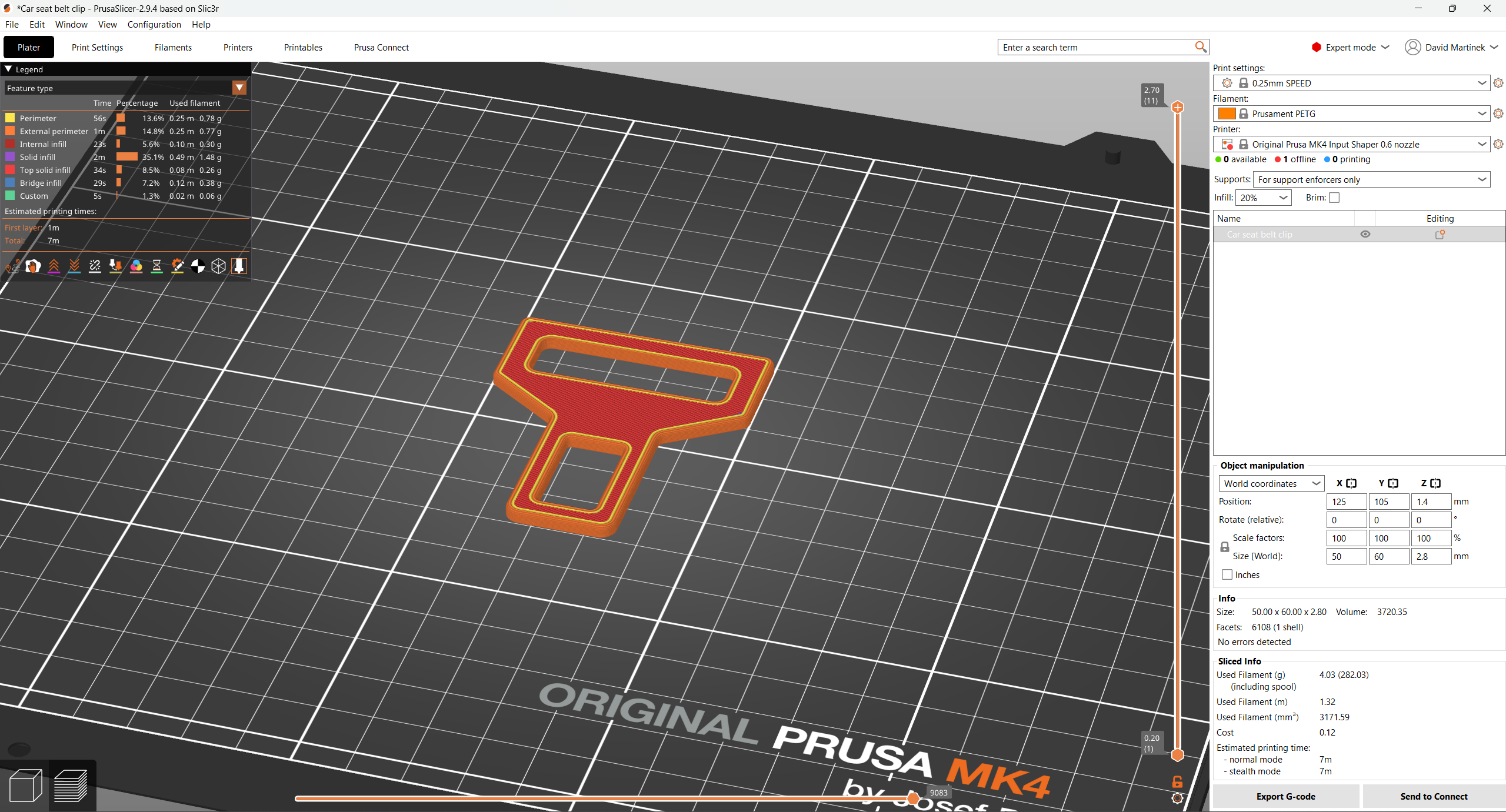The width and height of the screenshot is (1506, 812).
Task: Click Send to Connect button
Action: coord(1434,796)
